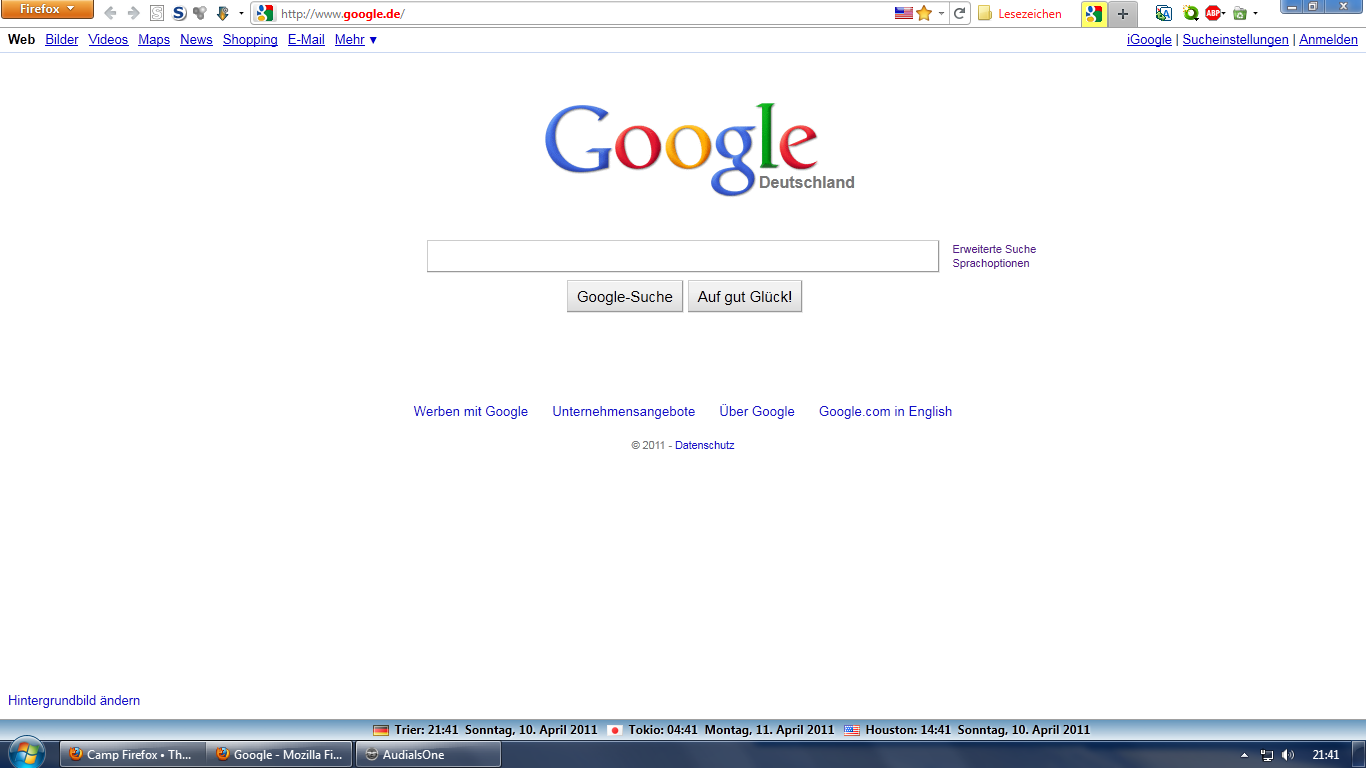Open the iGoogle link
This screenshot has height=768, width=1366.
tap(1149, 40)
